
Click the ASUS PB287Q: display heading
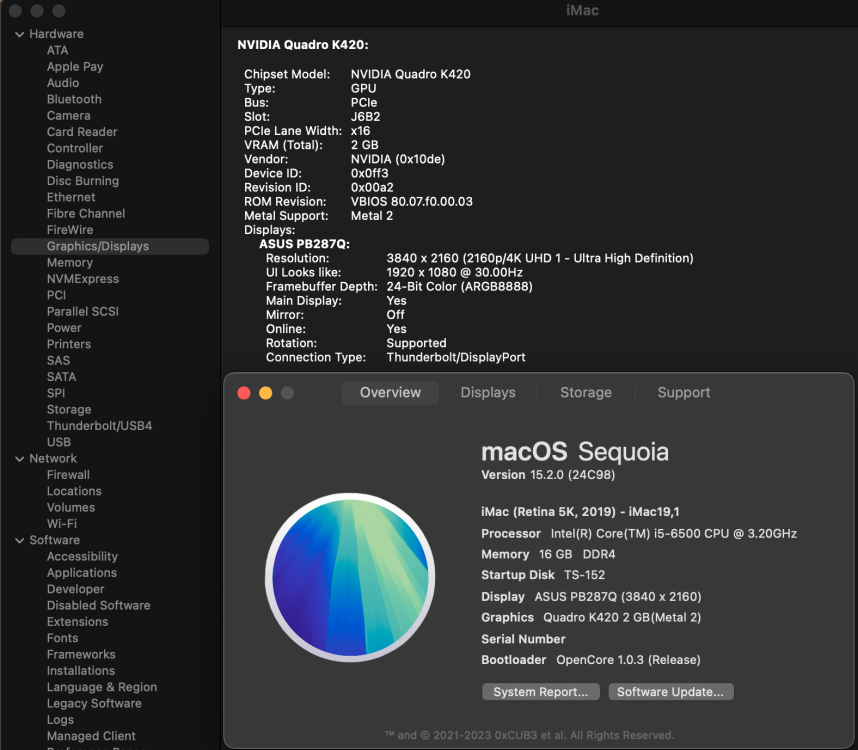click(x=304, y=244)
